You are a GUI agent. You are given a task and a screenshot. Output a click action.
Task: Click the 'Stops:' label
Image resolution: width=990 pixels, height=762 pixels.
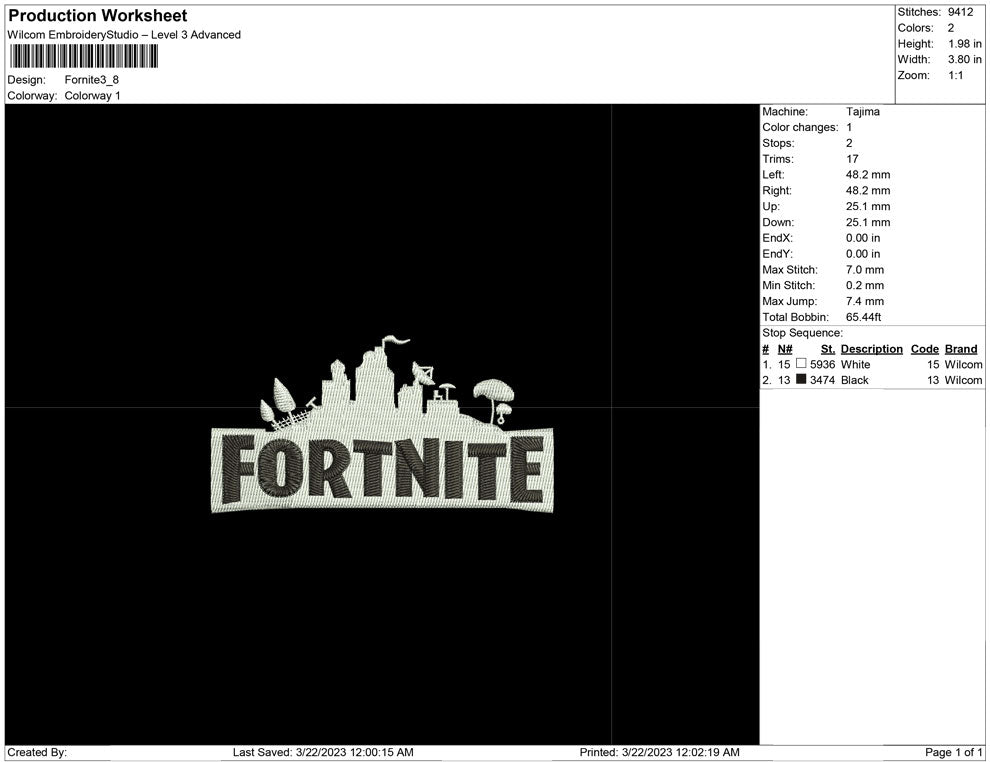click(778, 143)
